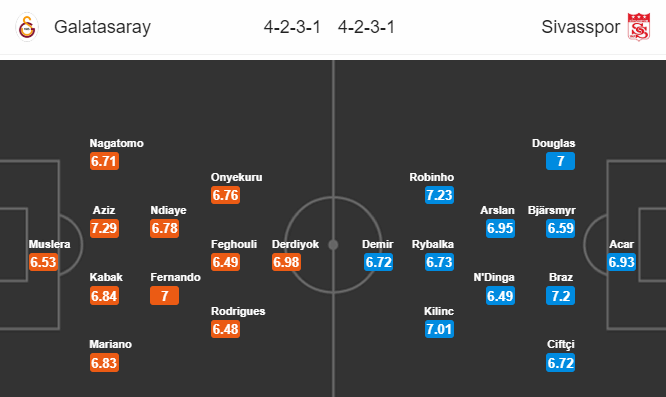Viewport: 666px width, 397px height.
Task: Select Aziz's 7.29 rating badge
Action: (x=104, y=228)
